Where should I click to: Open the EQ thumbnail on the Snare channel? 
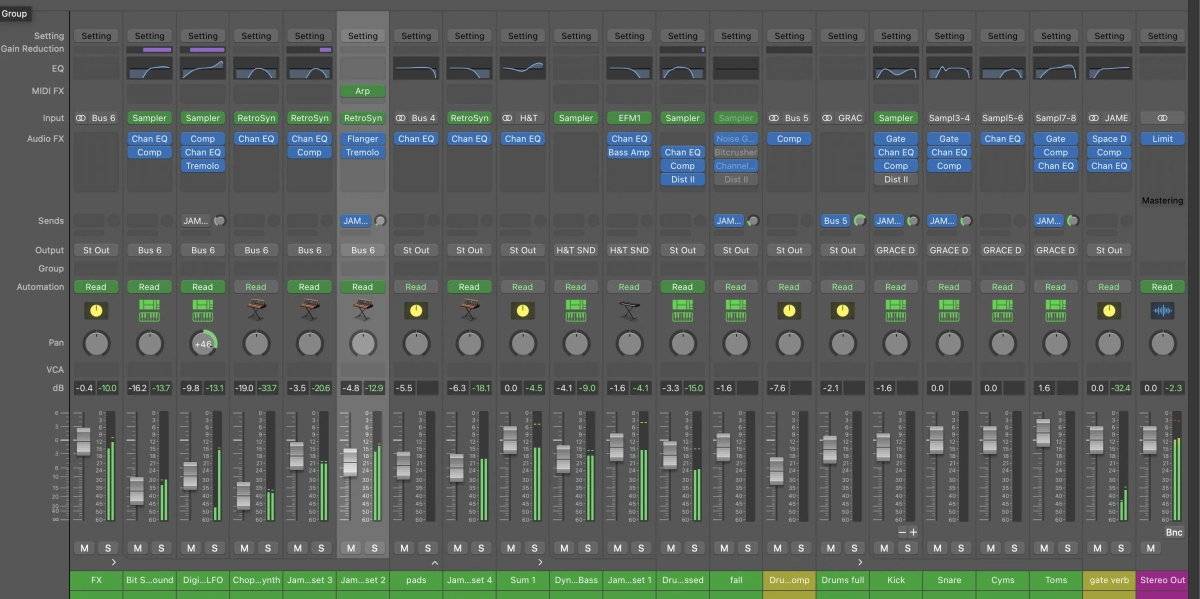coord(949,69)
